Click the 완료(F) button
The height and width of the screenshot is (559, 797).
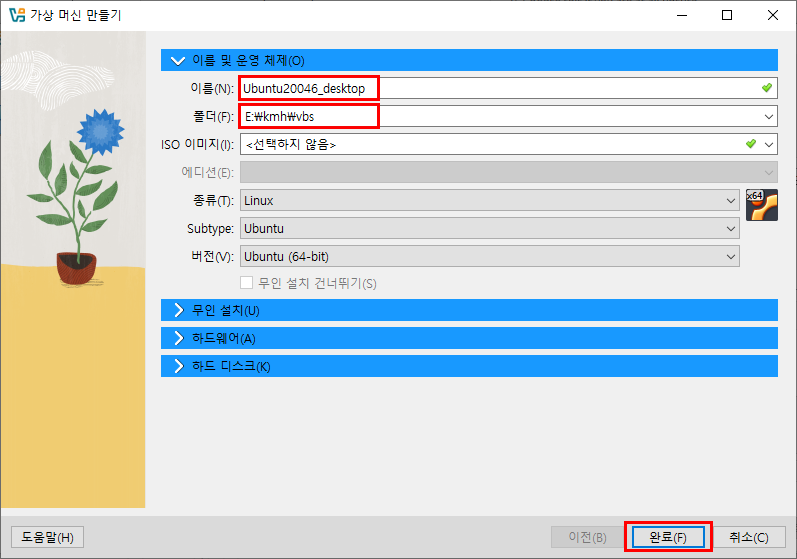(668, 537)
